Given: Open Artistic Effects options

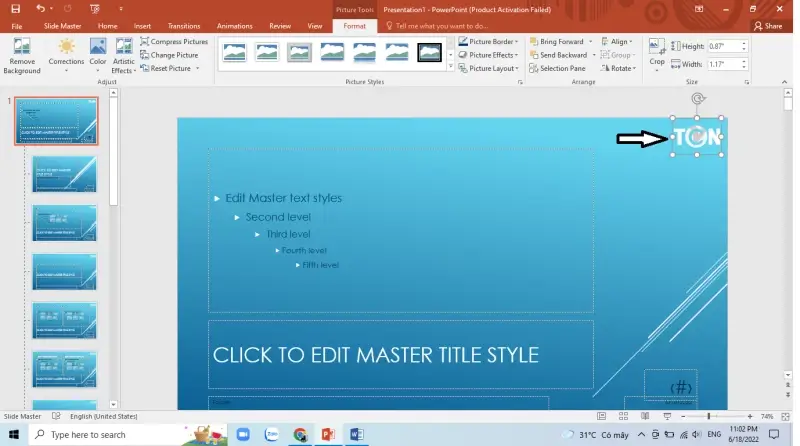Looking at the screenshot, I should pos(124,54).
